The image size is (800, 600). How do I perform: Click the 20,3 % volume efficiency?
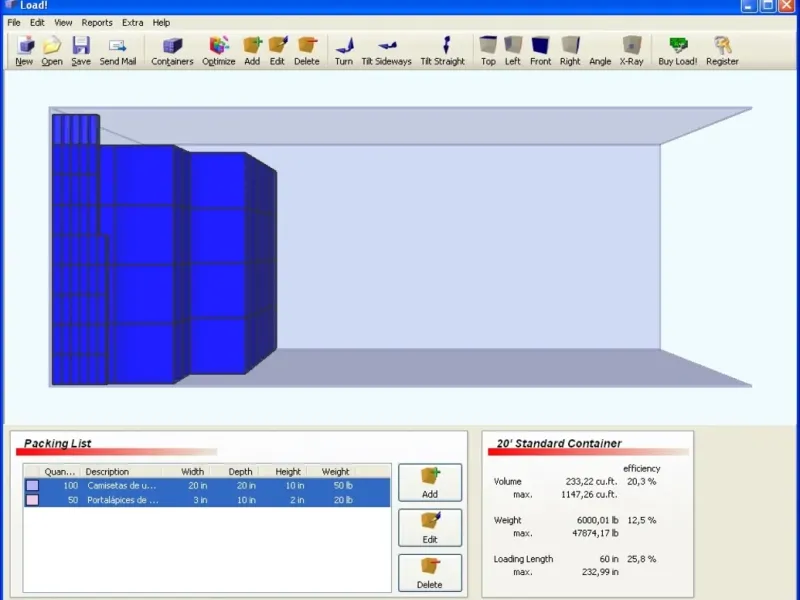tap(641, 481)
